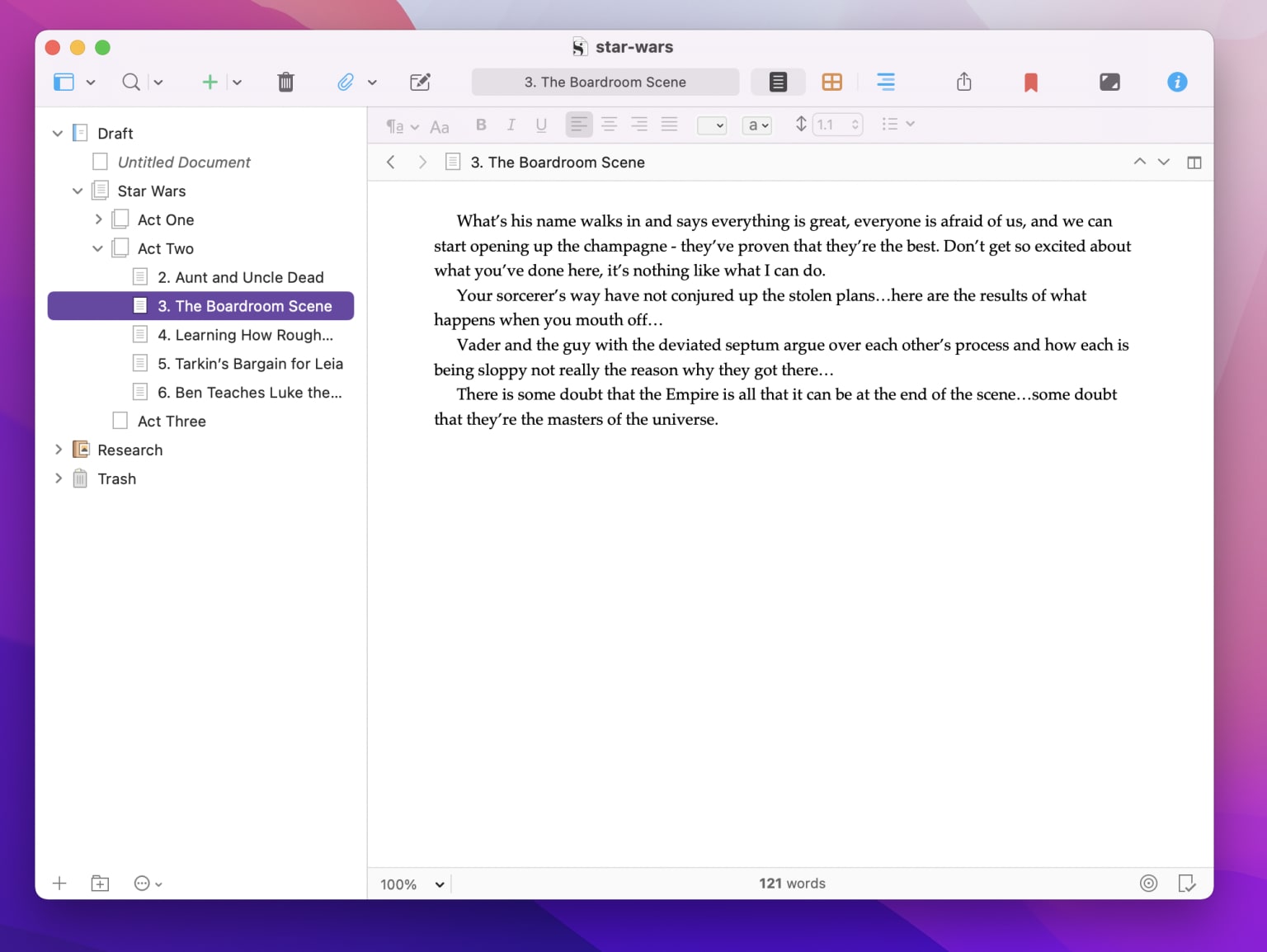Open the add-item dropdown arrow next to plus
Image resolution: width=1267 pixels, height=952 pixels.
(237, 82)
